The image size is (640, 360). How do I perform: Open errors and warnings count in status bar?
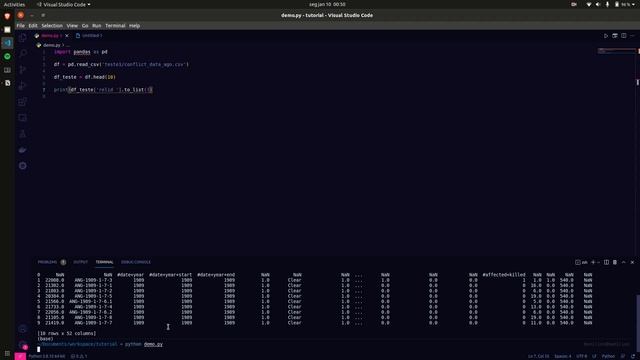coord(79,356)
